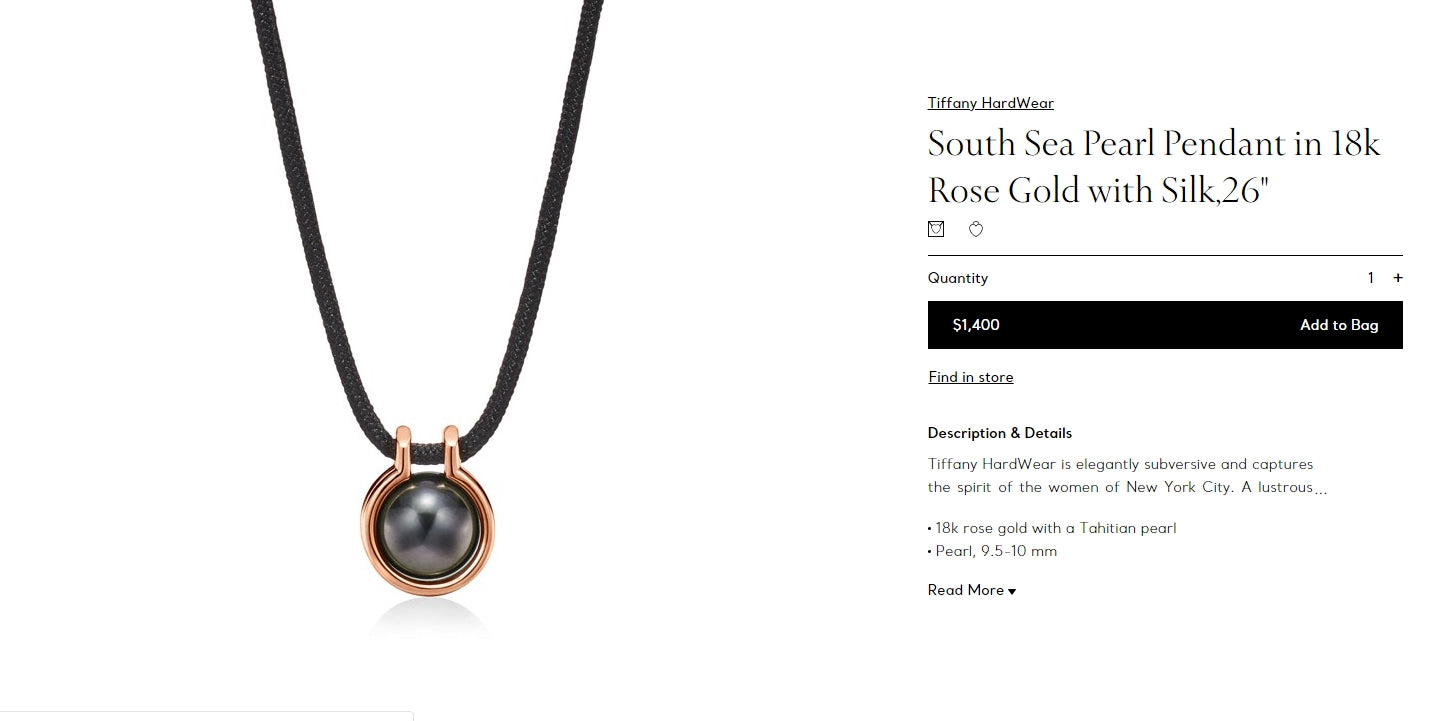Viewport: 1430px width, 721px height.
Task: Click the truncated description ellipsis
Action: [x=1321, y=489]
